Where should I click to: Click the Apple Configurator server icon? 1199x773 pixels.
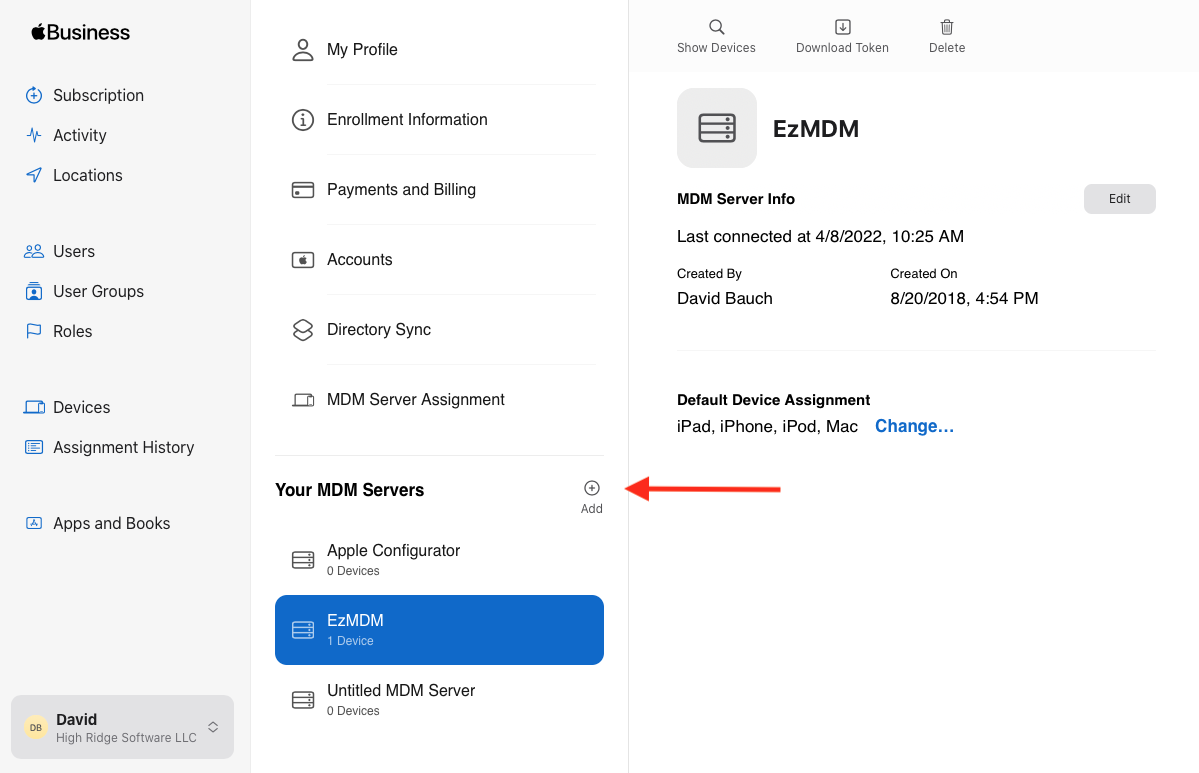click(x=303, y=560)
